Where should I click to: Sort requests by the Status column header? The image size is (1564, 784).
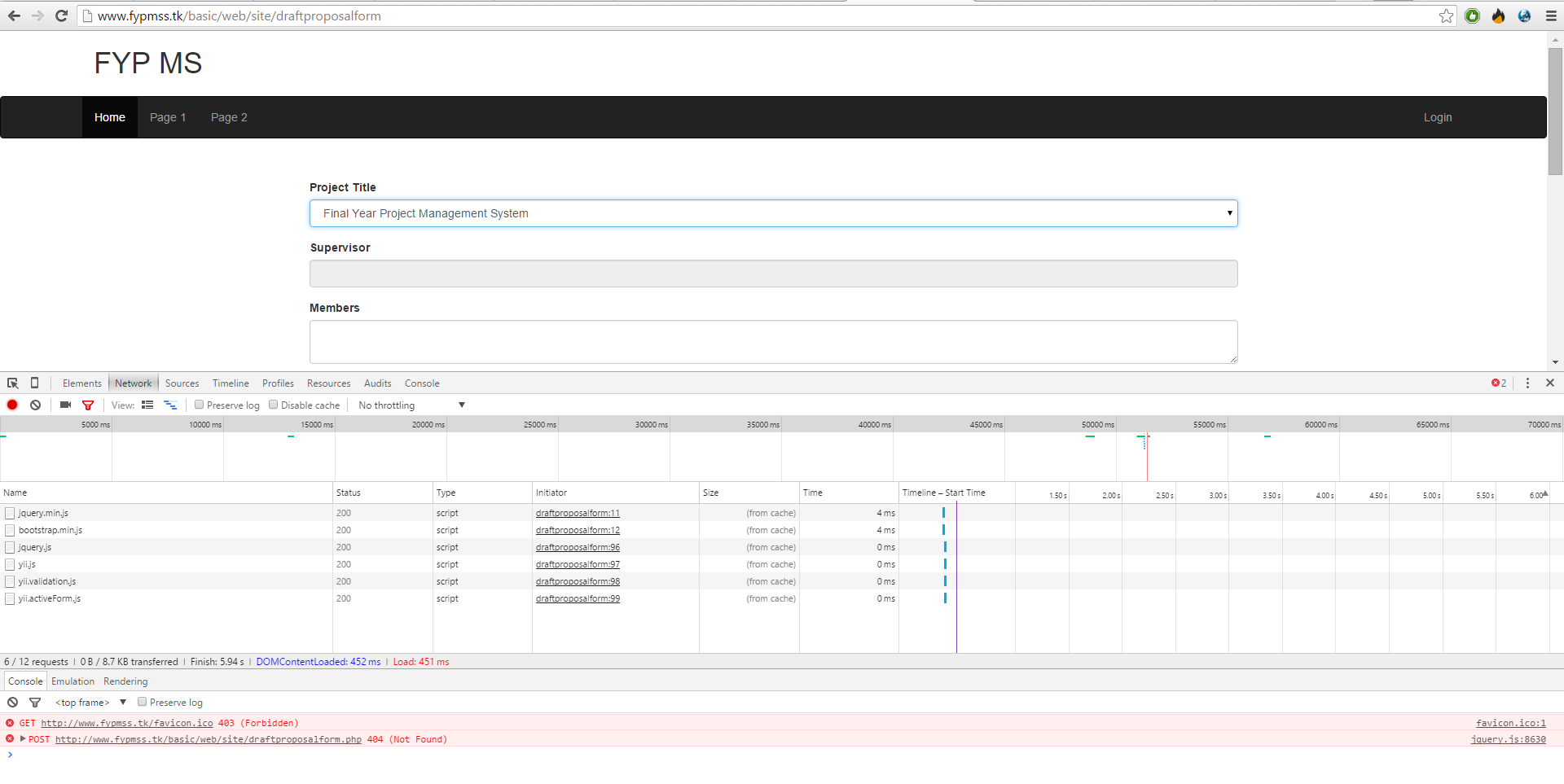[x=382, y=493]
